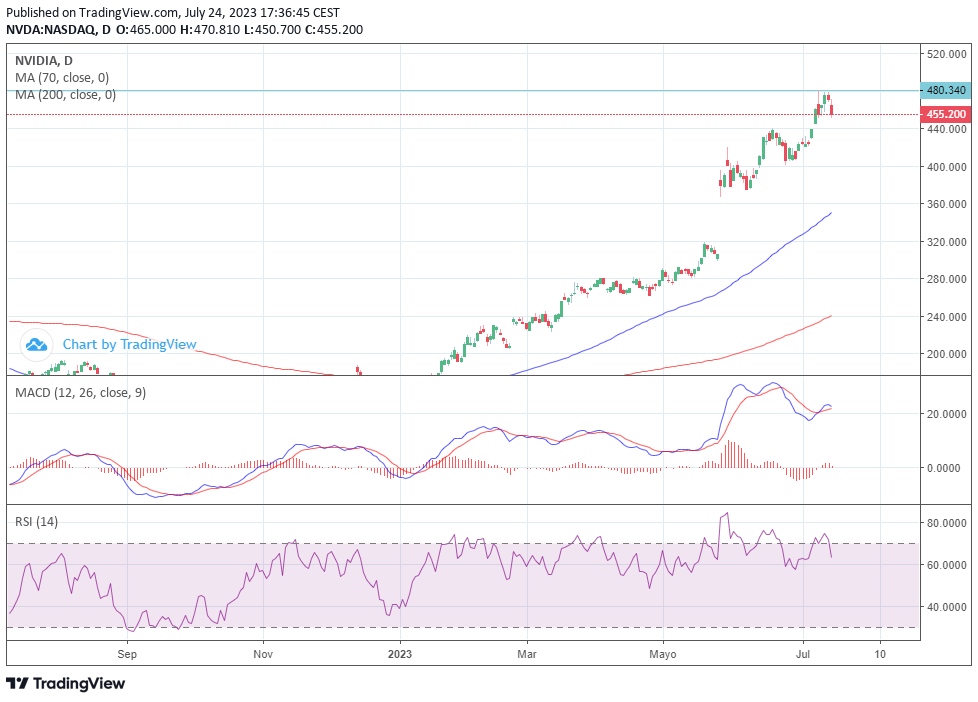Click the TradingView cloud logo icon

36,344
